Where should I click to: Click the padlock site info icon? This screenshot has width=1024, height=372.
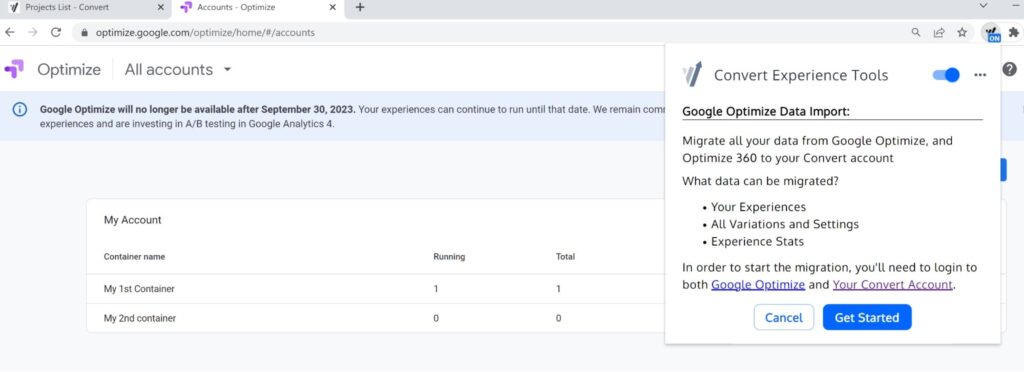point(84,32)
